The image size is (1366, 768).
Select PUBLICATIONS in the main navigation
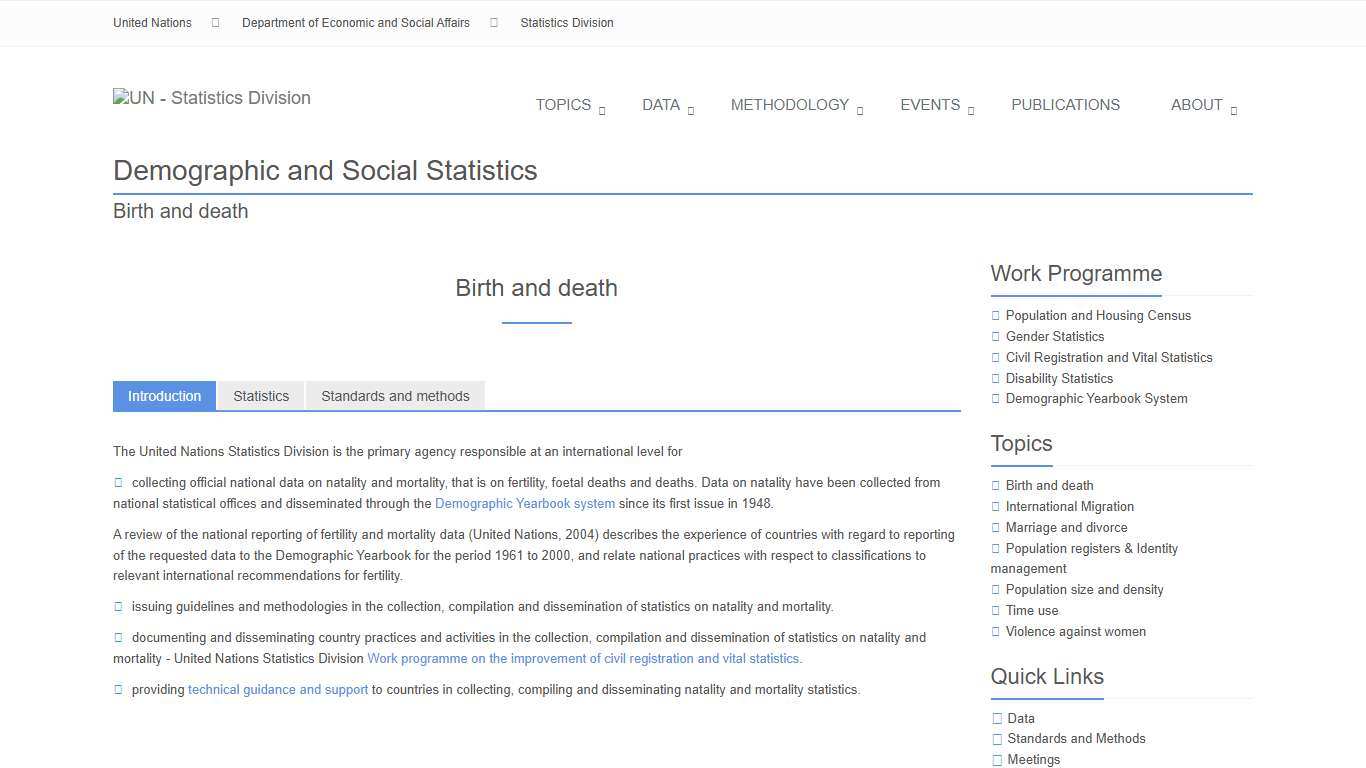click(x=1066, y=105)
